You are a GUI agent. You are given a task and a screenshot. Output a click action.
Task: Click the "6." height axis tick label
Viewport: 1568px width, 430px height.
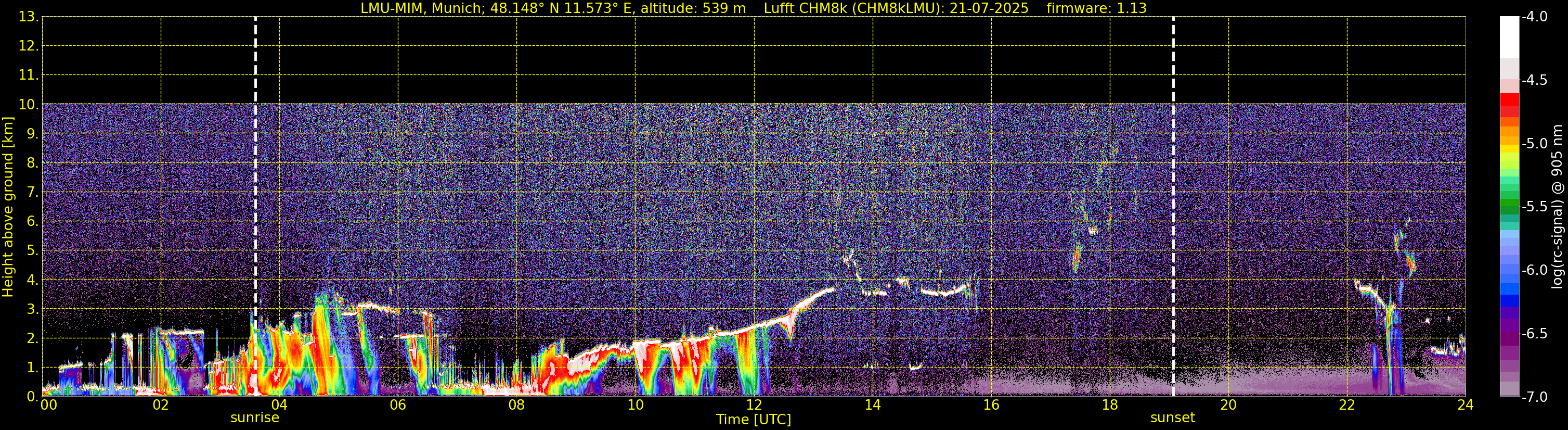click(x=33, y=222)
